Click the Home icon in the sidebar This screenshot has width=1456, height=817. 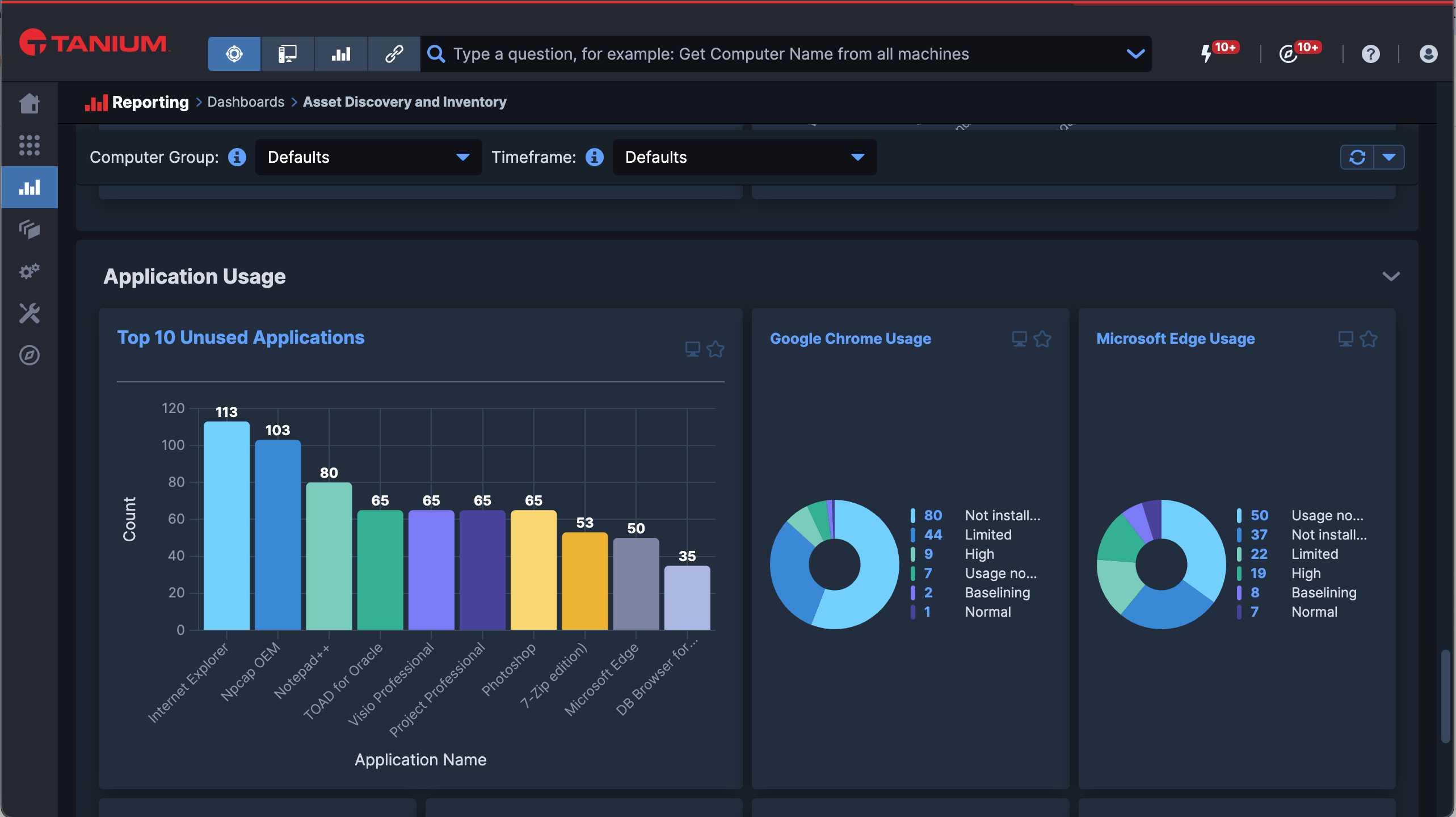(30, 103)
